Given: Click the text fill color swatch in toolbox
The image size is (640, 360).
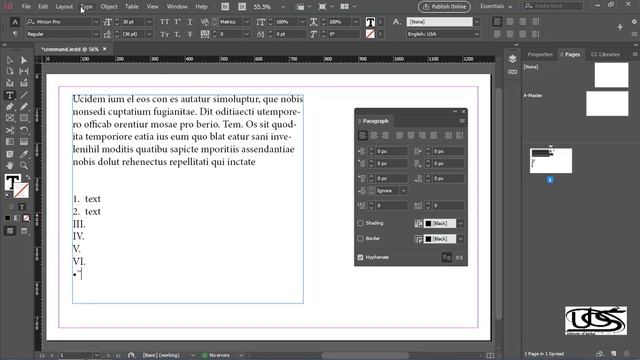Looking at the screenshot, I should coord(12,182).
